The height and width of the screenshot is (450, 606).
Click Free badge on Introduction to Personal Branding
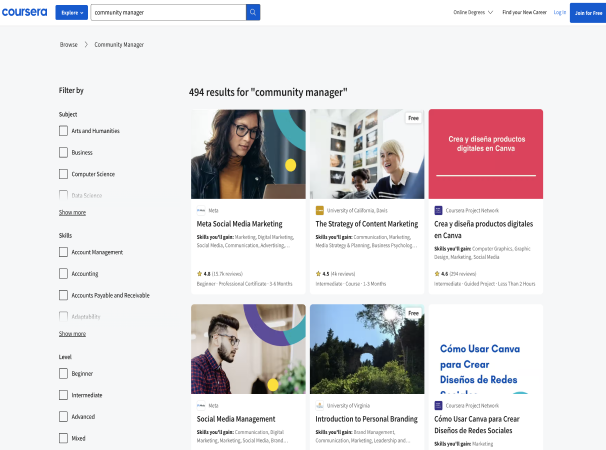point(413,313)
